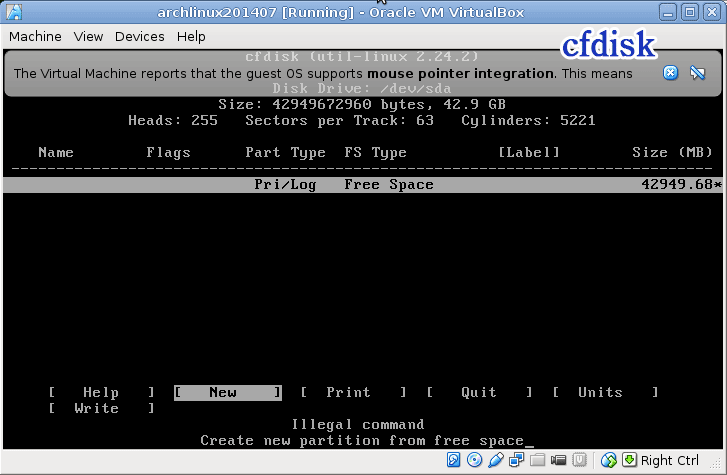Image resolution: width=727 pixels, height=475 pixels.
Task: Select the Pri/Log Free Space row
Action: [x=363, y=185]
